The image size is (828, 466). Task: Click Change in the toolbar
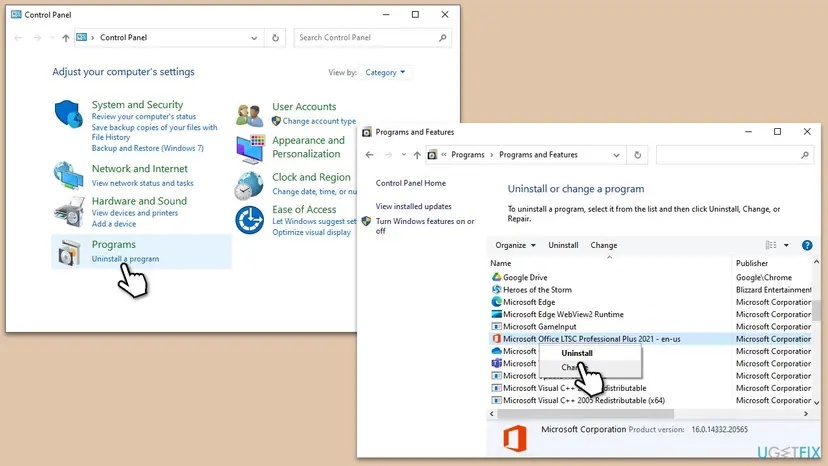point(604,245)
